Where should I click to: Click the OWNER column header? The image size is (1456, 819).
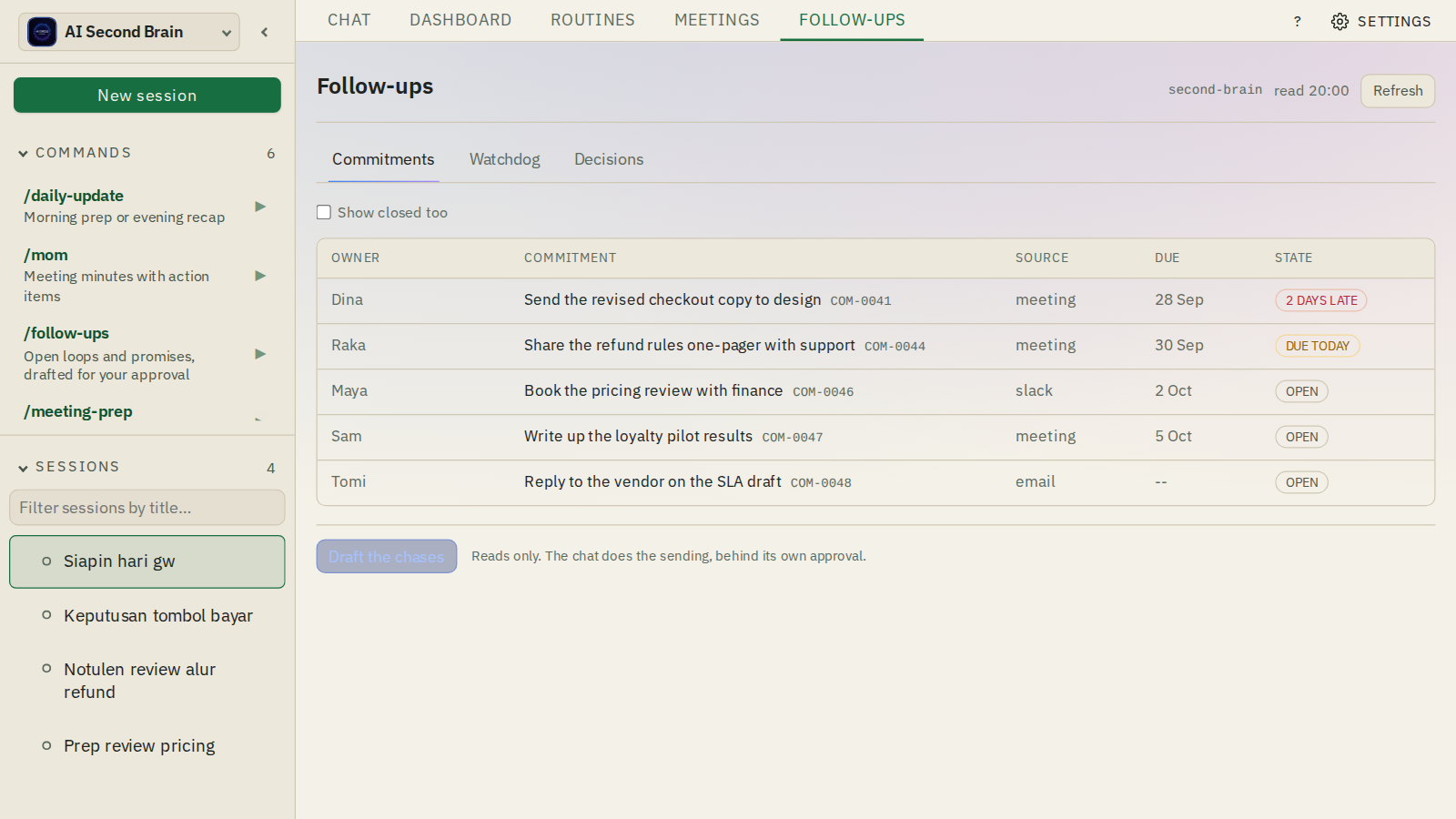(x=355, y=258)
